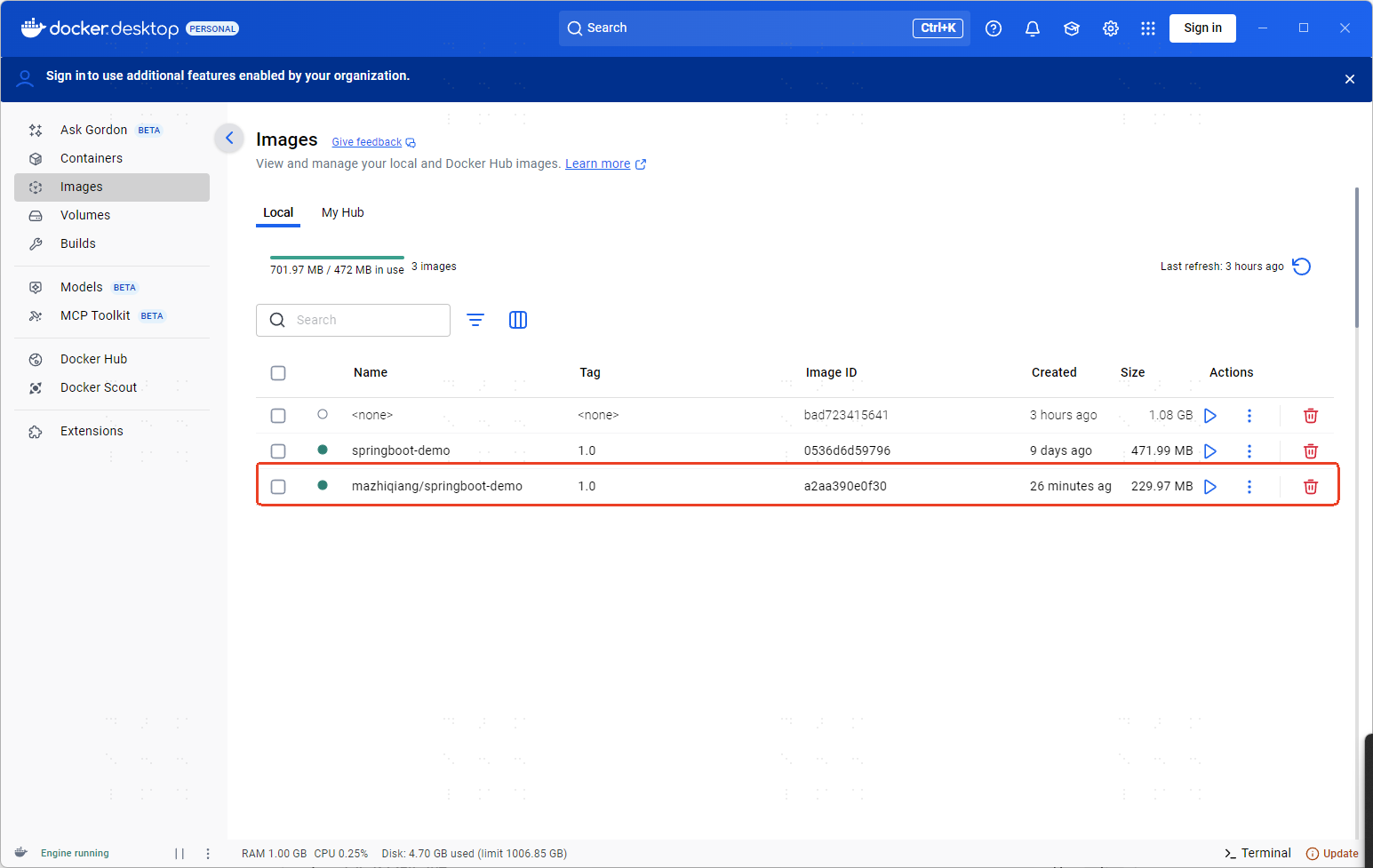Open Ask Gordon in the sidebar
This screenshot has width=1373, height=868.
click(112, 130)
